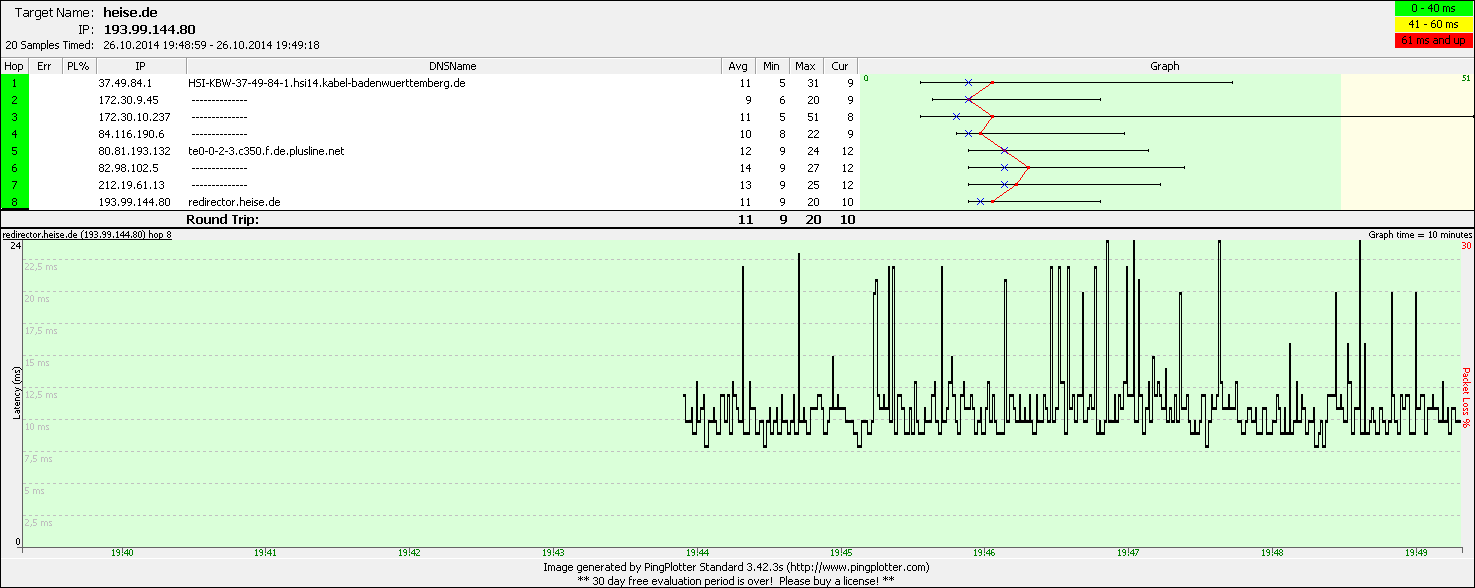Select the green hop 8 number cell
Image resolution: width=1475 pixels, height=588 pixels.
(14, 202)
